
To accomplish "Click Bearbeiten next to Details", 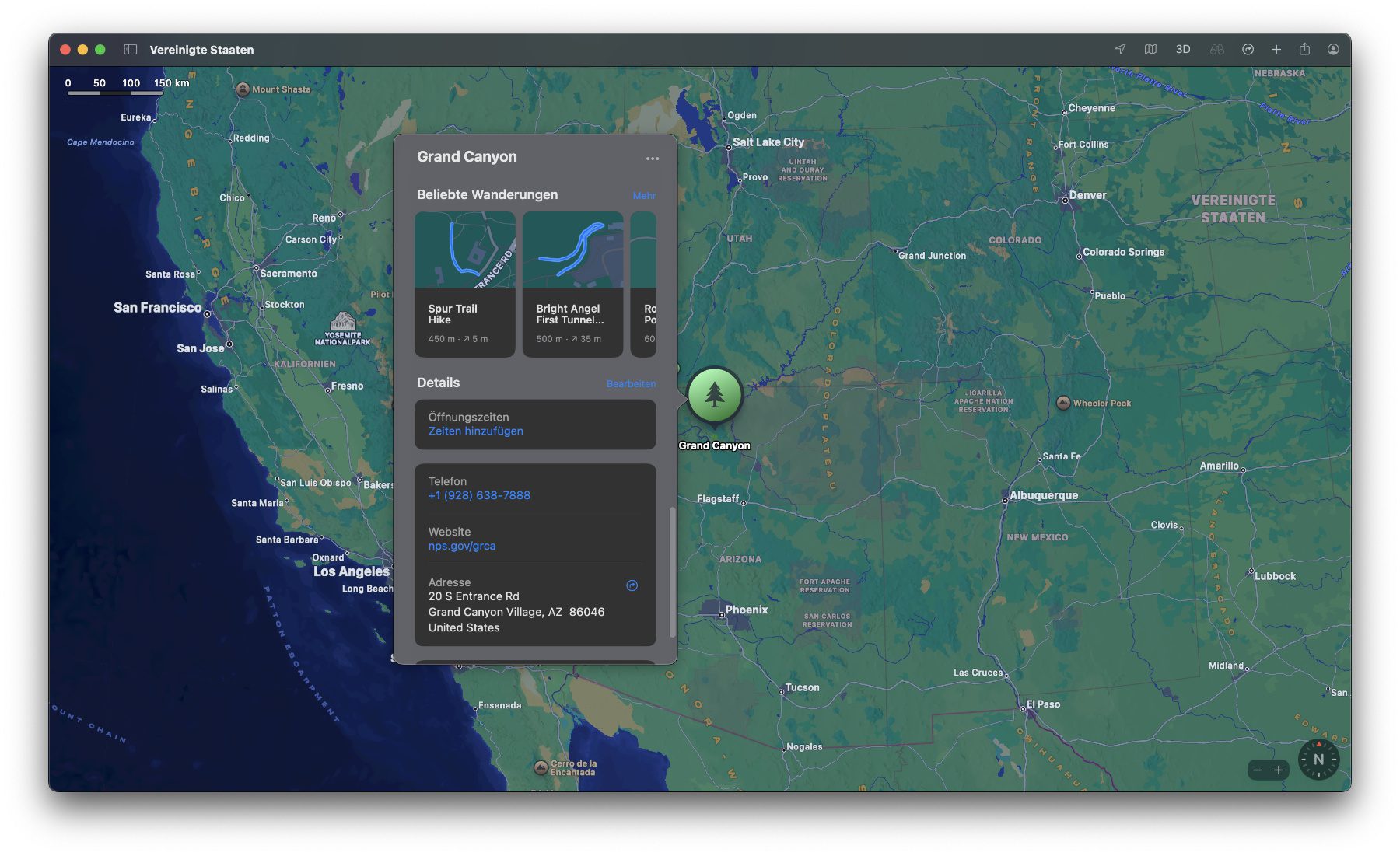I will [631, 384].
